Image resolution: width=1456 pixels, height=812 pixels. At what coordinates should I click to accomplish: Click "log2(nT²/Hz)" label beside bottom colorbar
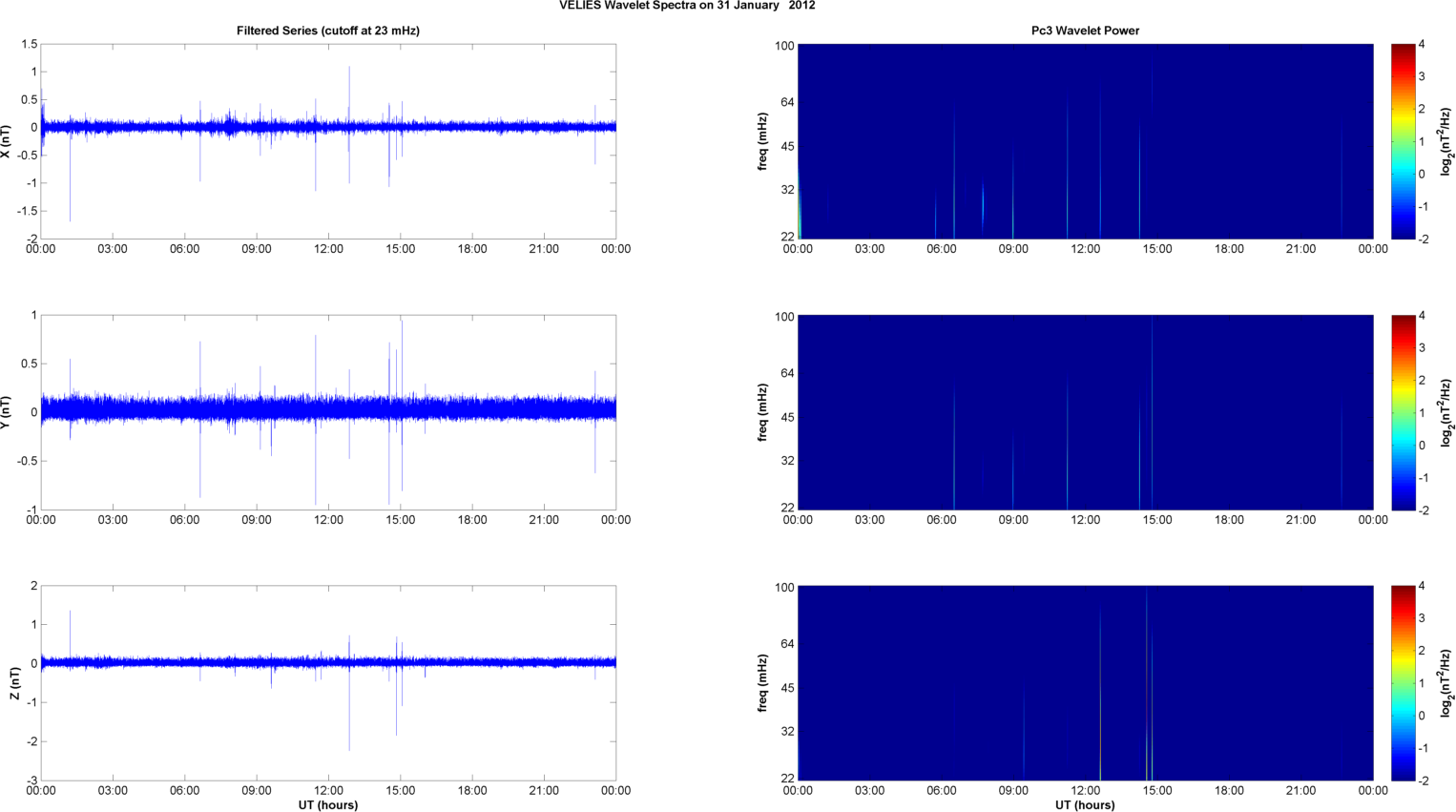[1447, 683]
